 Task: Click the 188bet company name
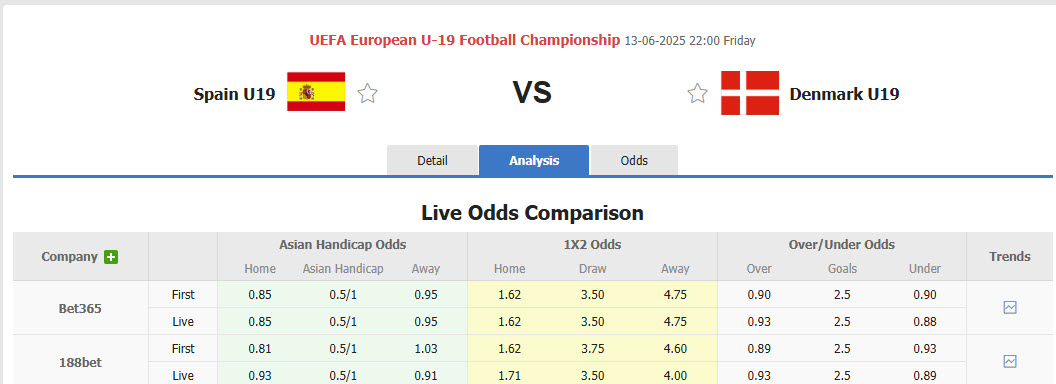coord(80,362)
